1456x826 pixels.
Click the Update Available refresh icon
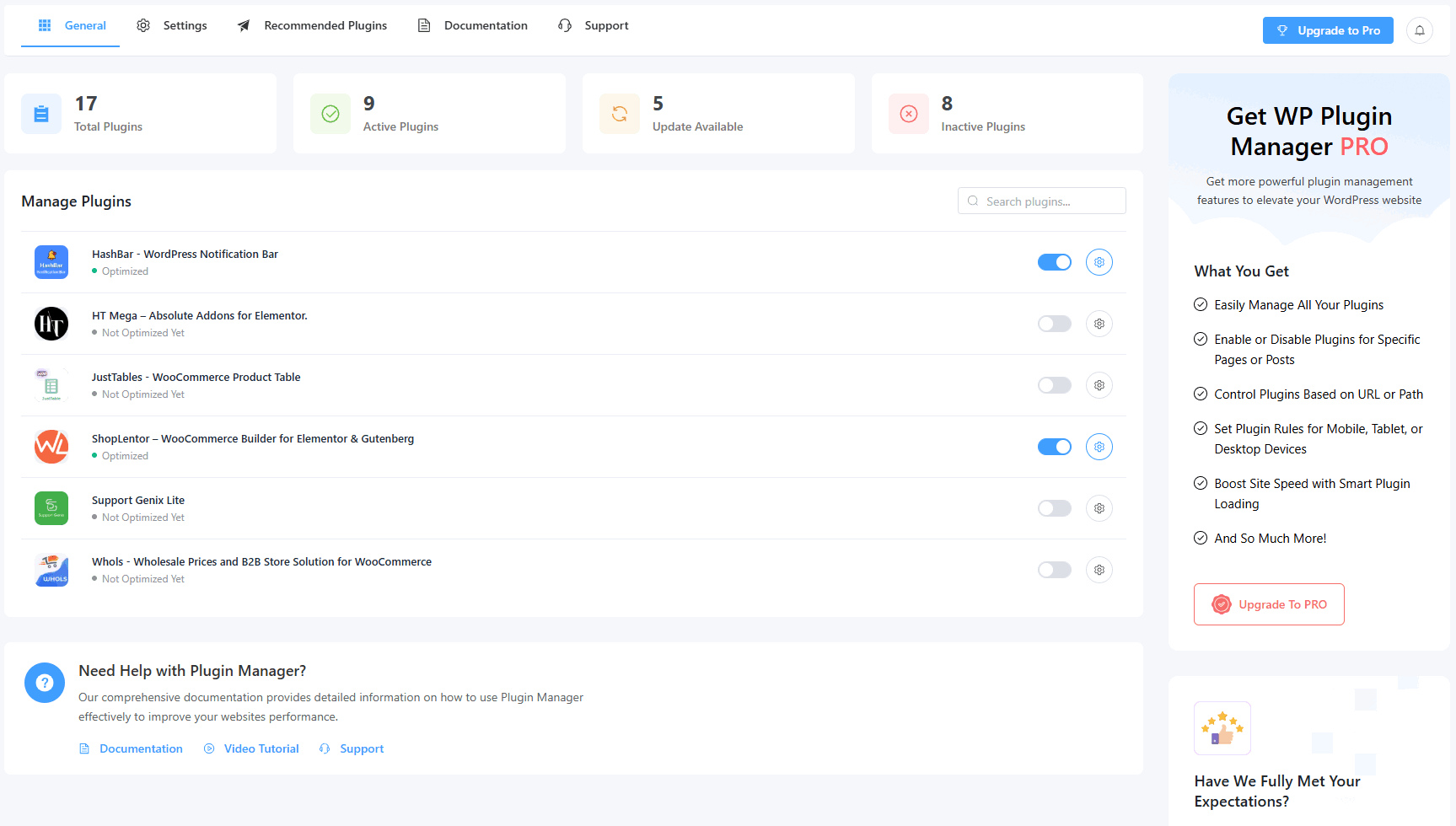[x=620, y=114]
